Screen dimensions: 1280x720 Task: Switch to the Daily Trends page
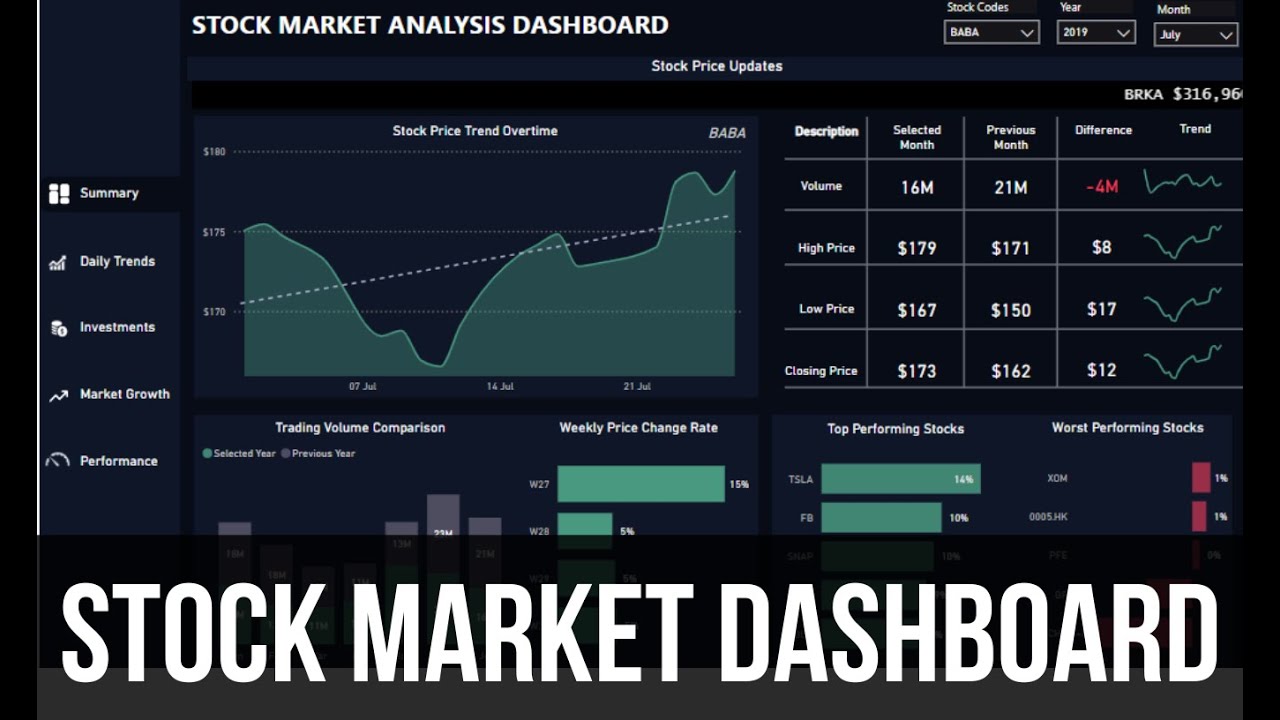(117, 261)
